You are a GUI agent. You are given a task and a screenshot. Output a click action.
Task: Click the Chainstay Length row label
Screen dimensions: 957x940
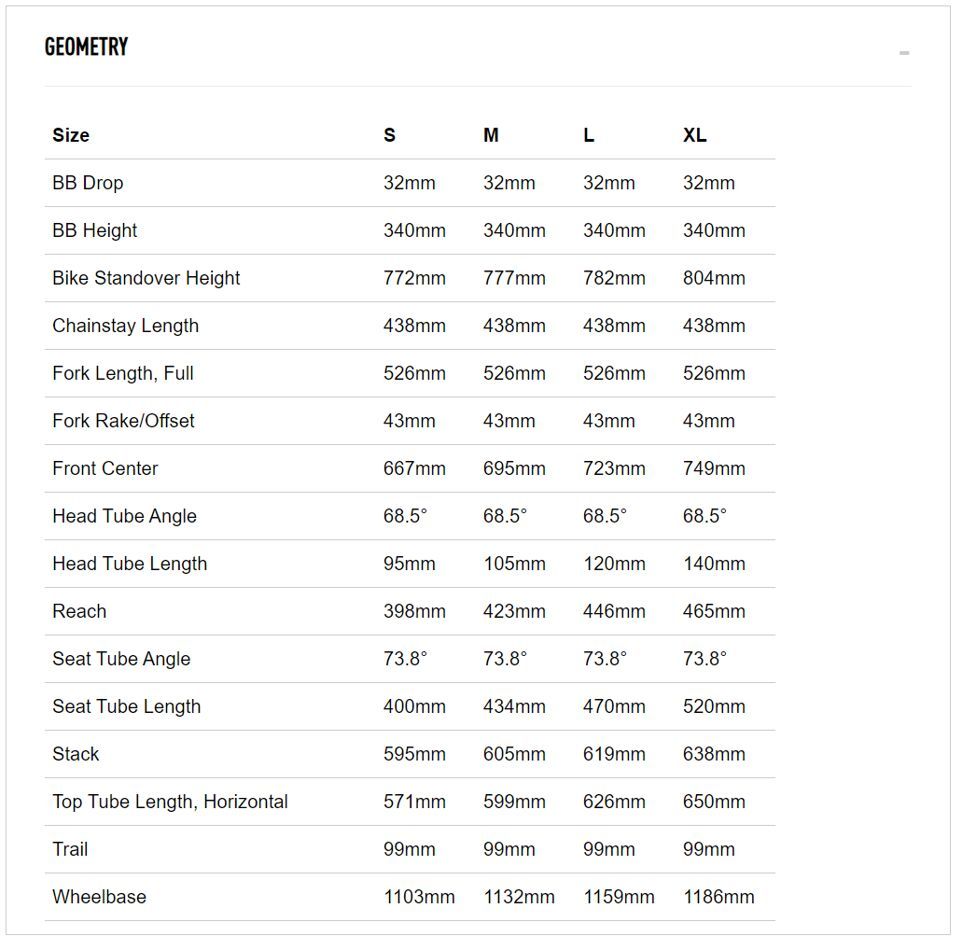(126, 325)
